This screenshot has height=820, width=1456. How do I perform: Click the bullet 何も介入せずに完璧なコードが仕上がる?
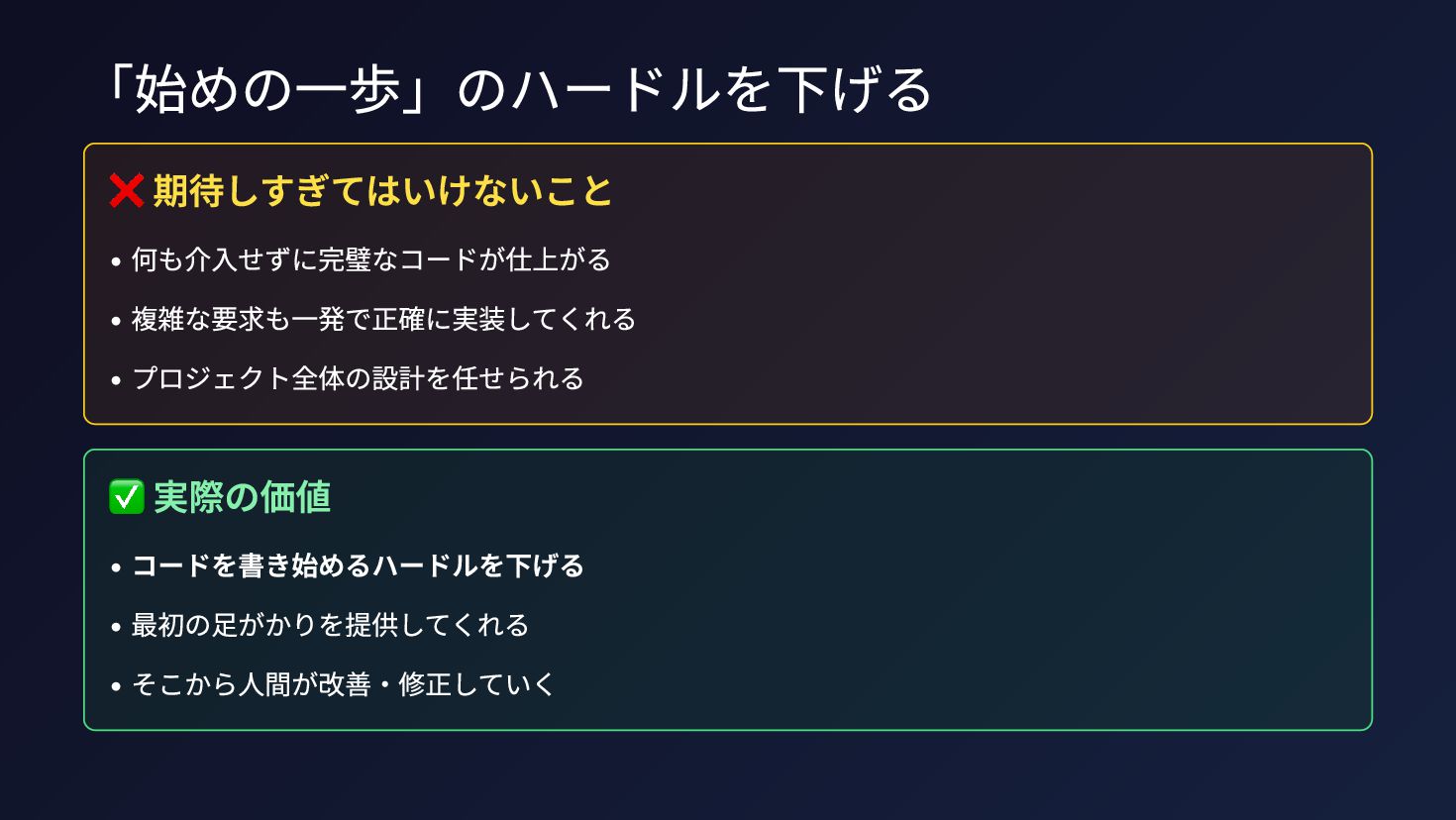click(x=371, y=259)
